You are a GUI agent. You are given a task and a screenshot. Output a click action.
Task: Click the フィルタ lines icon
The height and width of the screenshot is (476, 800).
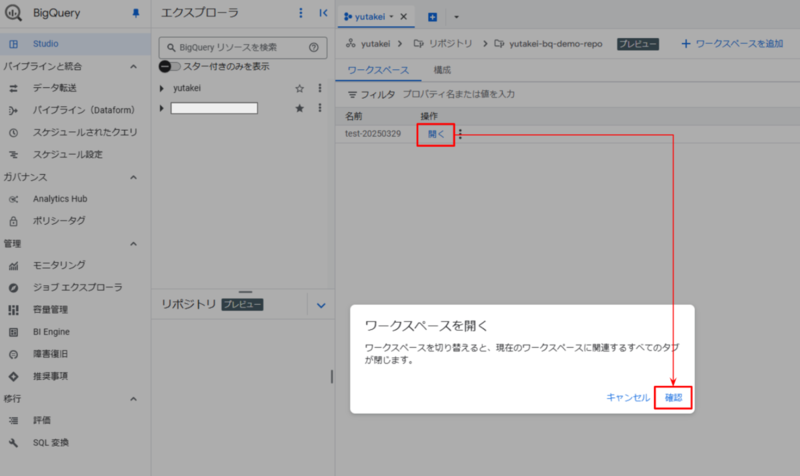tap(352, 94)
